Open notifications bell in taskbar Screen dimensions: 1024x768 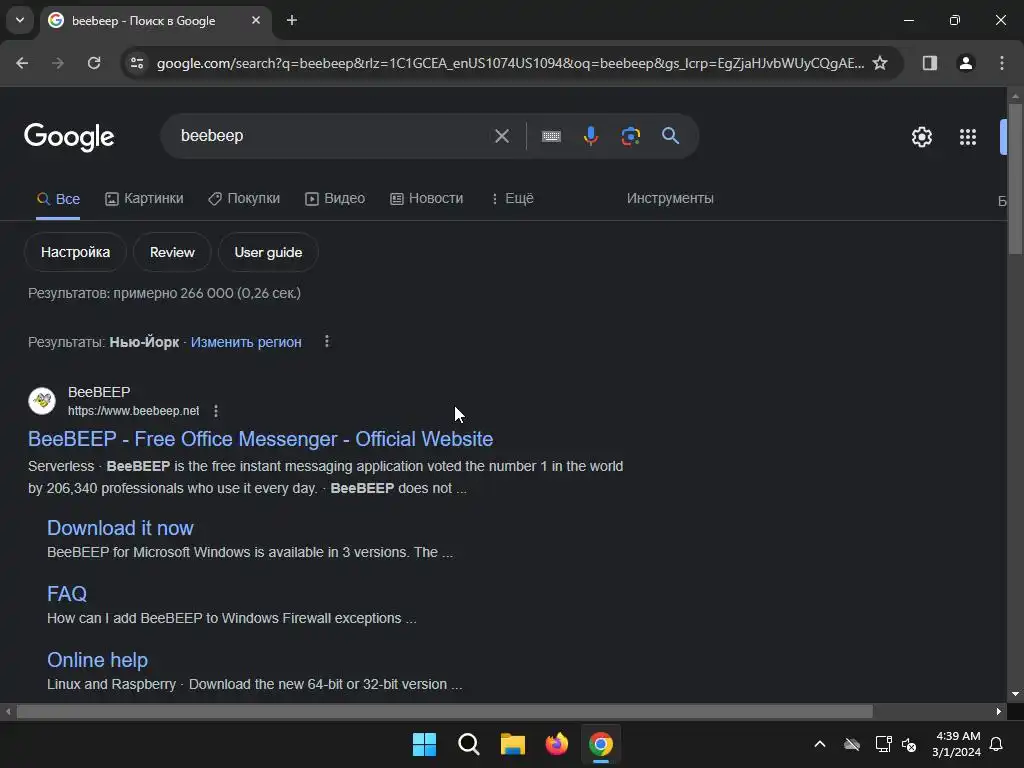tap(996, 744)
